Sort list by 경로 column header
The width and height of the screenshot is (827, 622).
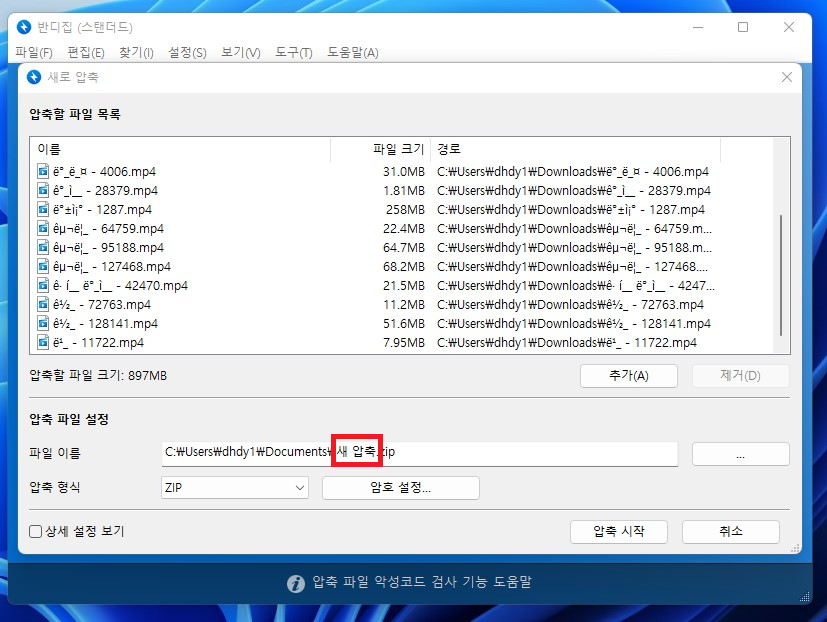coord(575,149)
